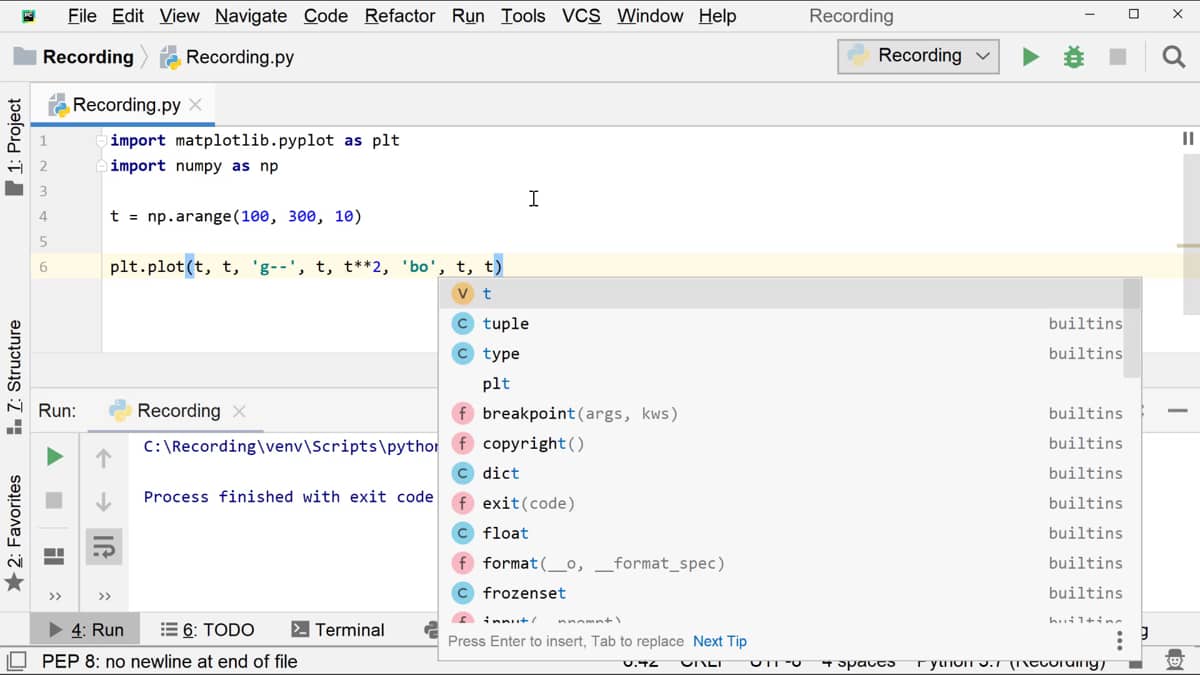Open the View menu
The width and height of the screenshot is (1200, 675).
point(179,16)
